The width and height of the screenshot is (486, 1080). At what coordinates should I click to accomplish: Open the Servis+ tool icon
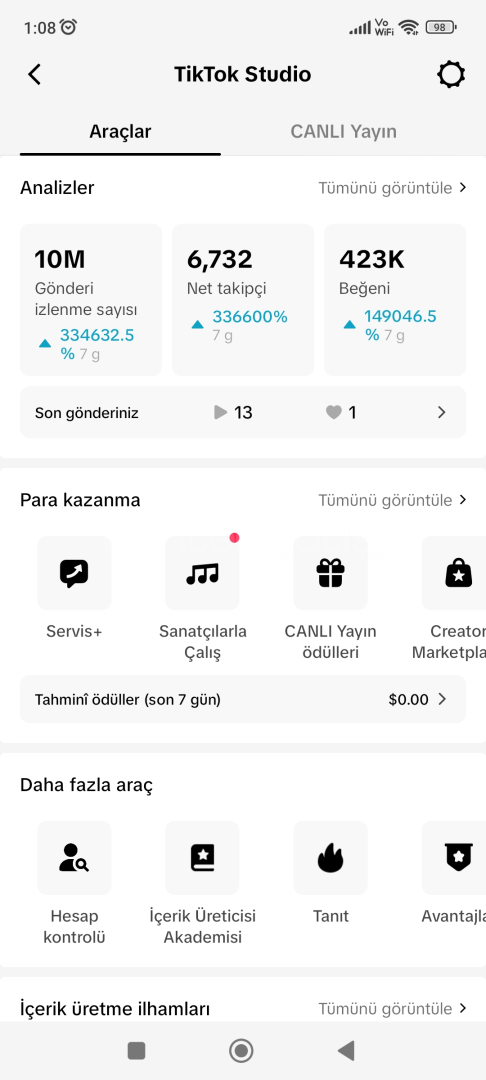click(74, 573)
